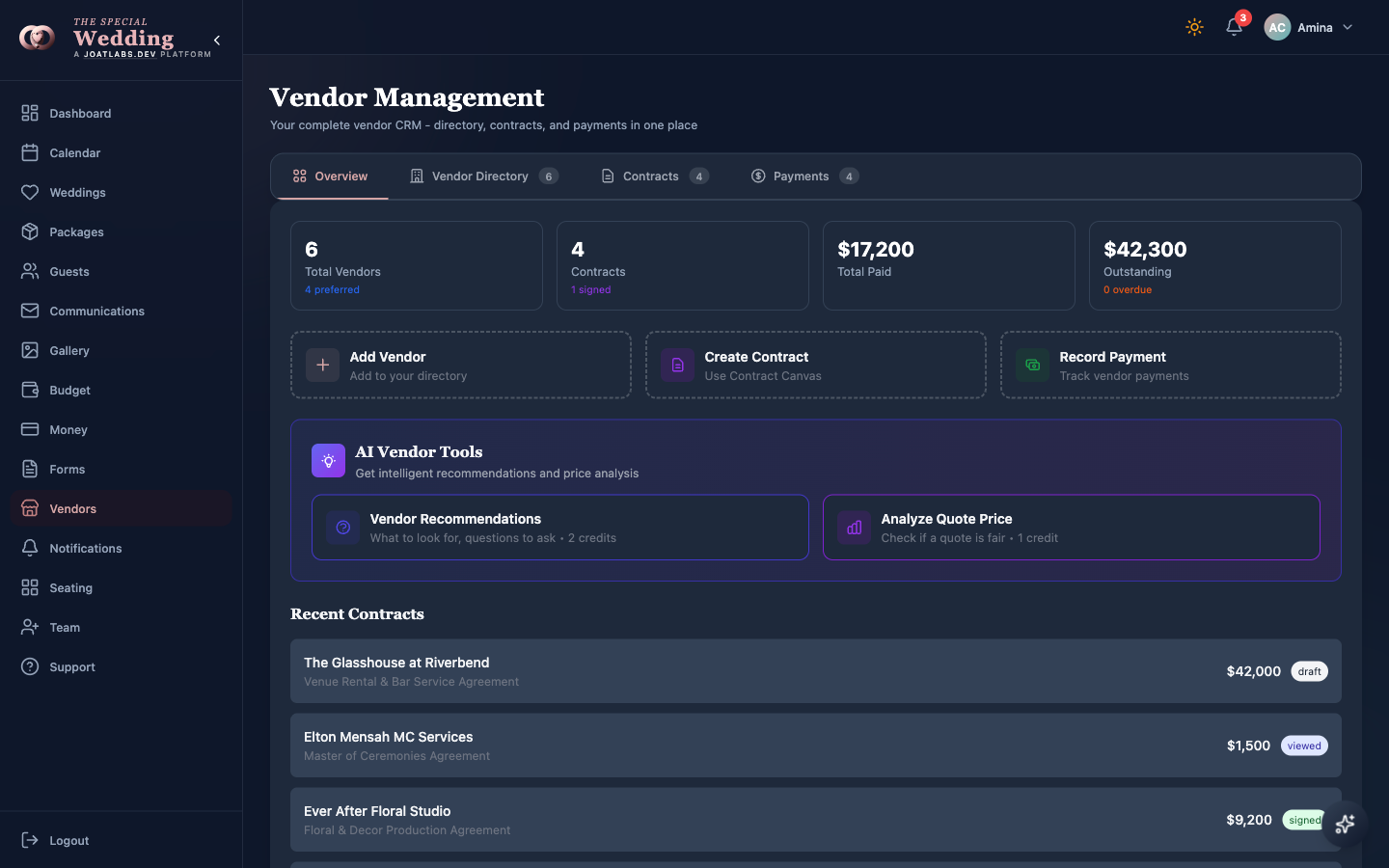Click the Weddings heart icon
The height and width of the screenshot is (868, 1389).
[30, 192]
